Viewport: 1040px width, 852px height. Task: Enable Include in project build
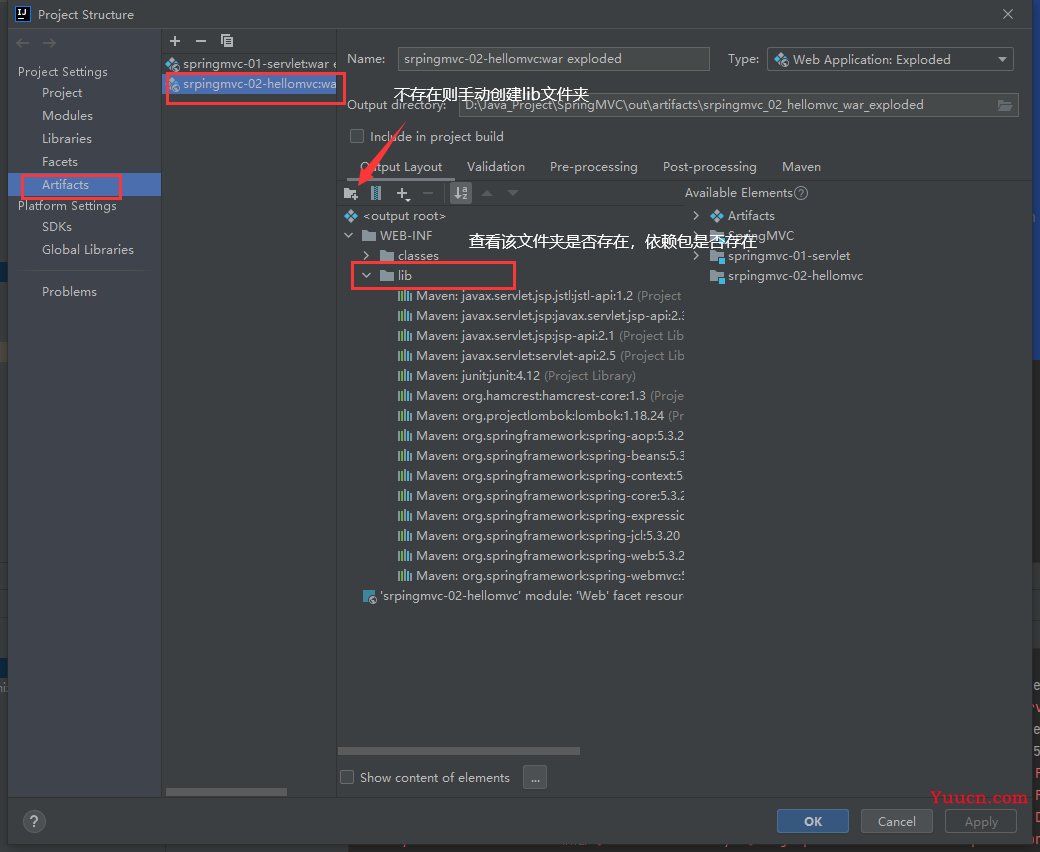(357, 137)
